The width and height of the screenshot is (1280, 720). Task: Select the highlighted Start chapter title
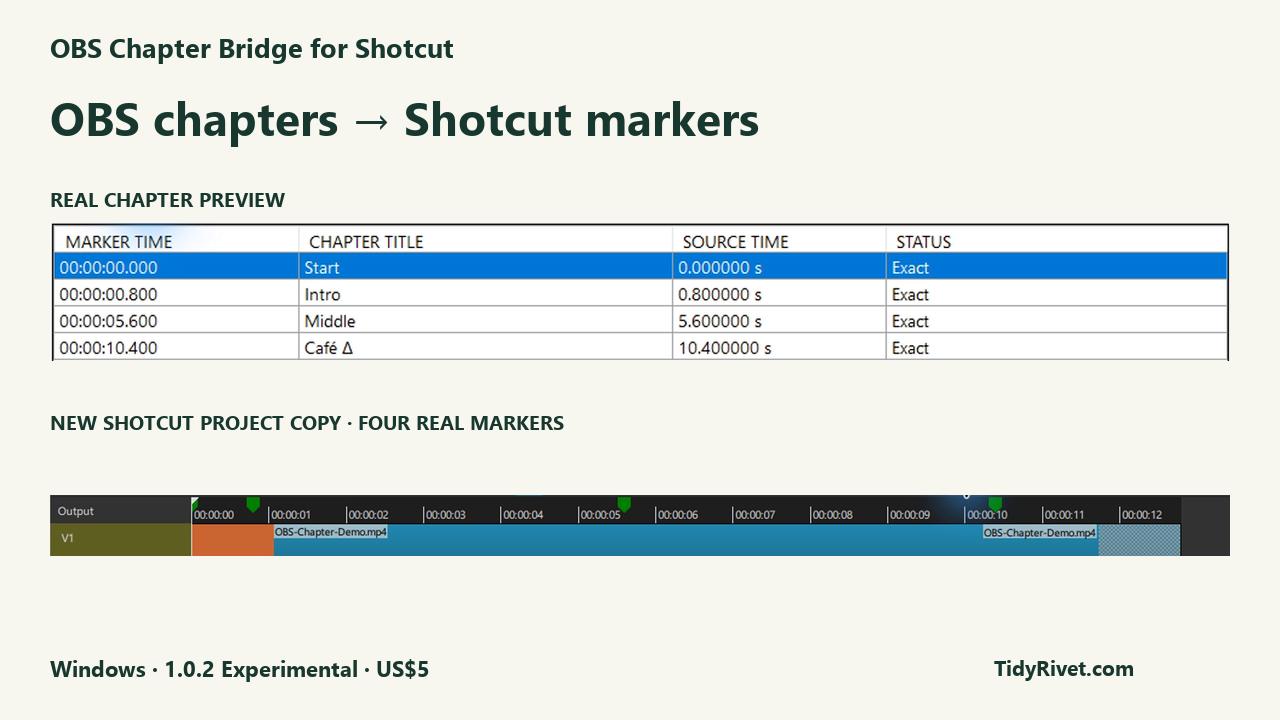(x=485, y=267)
